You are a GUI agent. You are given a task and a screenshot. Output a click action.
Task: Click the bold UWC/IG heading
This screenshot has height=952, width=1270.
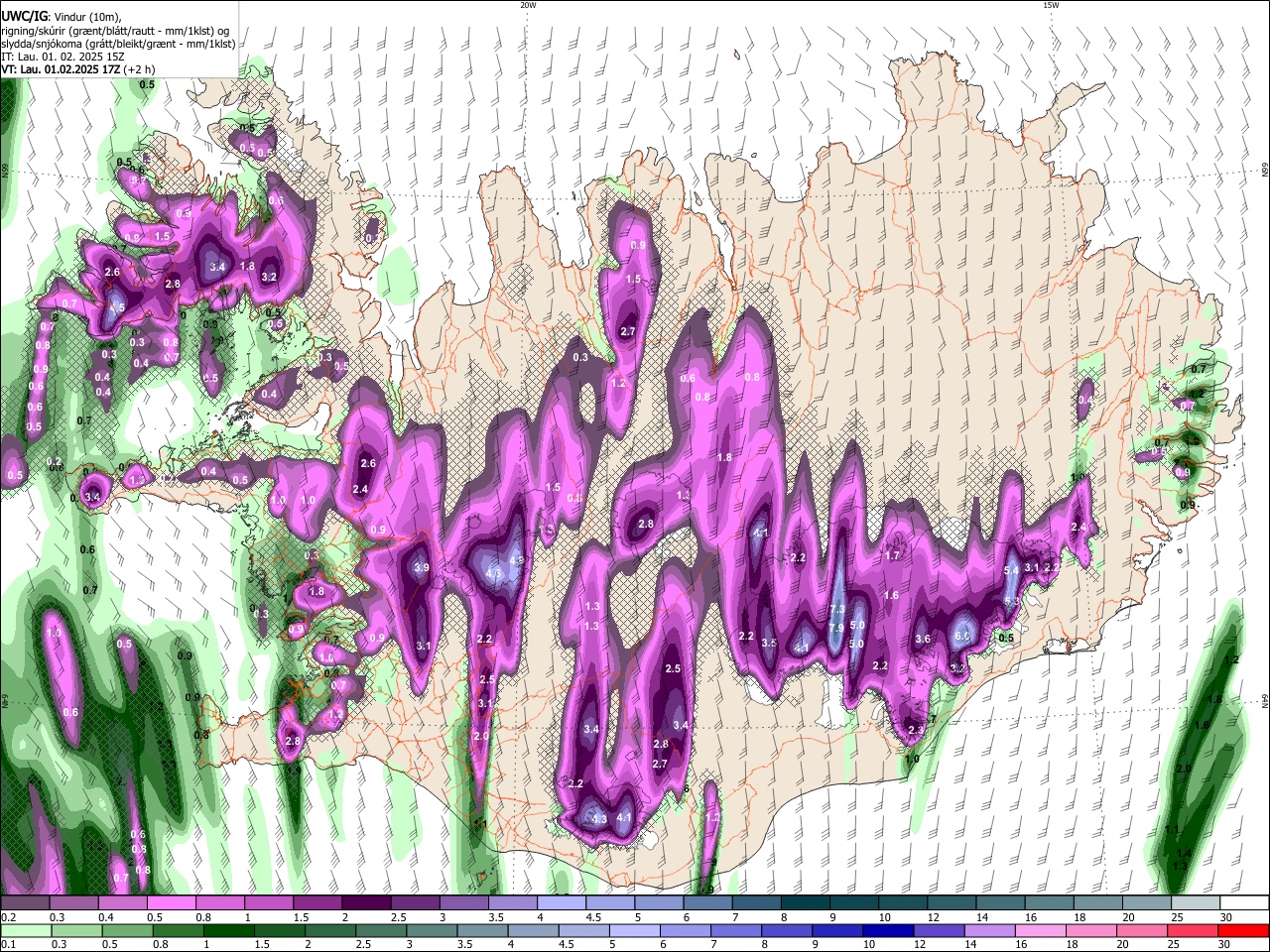point(24,16)
